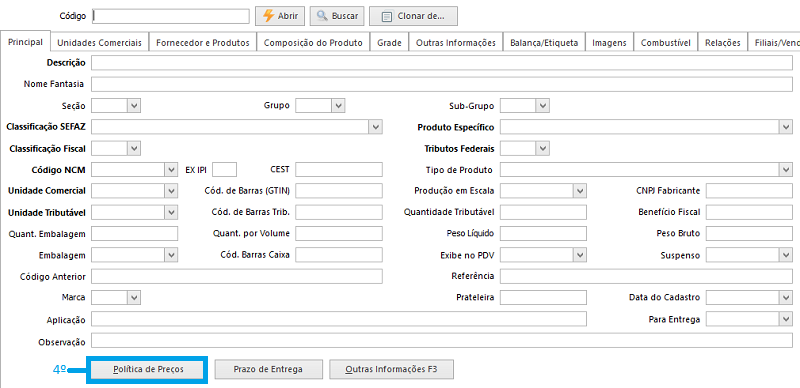Click the Buscar search button

[x=337, y=16]
